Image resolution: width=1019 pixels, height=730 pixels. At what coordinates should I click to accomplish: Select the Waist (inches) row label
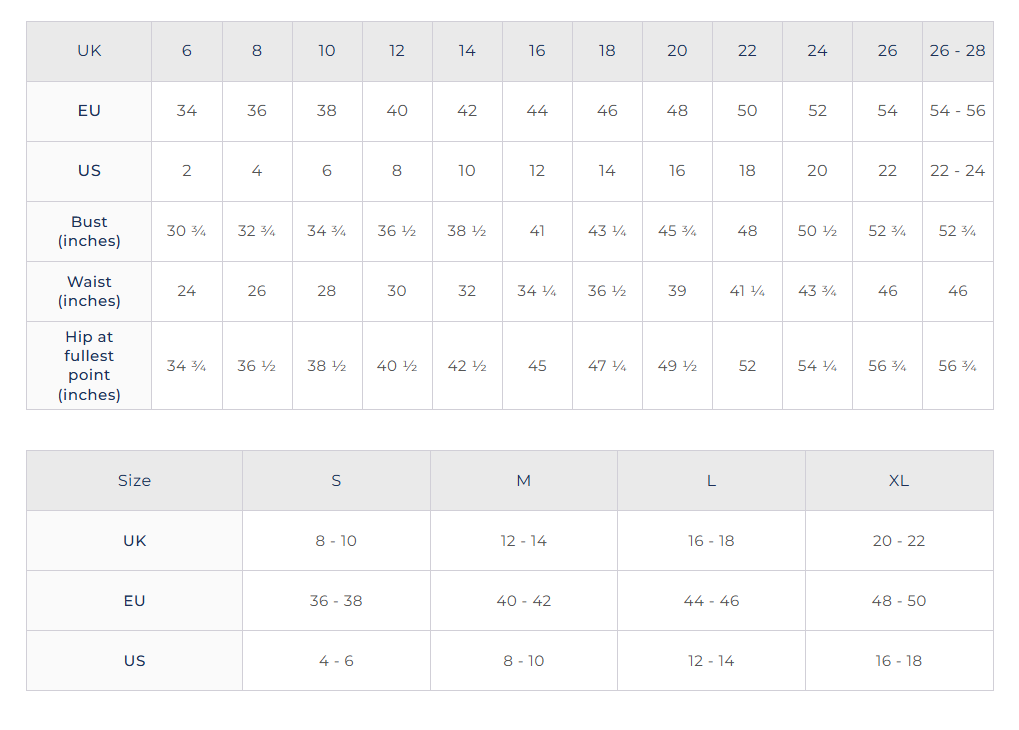click(89, 291)
